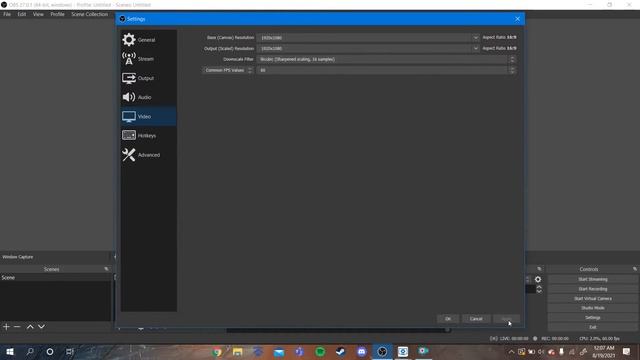640x360 pixels.
Task: Select the Video settings section
Action: 149,116
